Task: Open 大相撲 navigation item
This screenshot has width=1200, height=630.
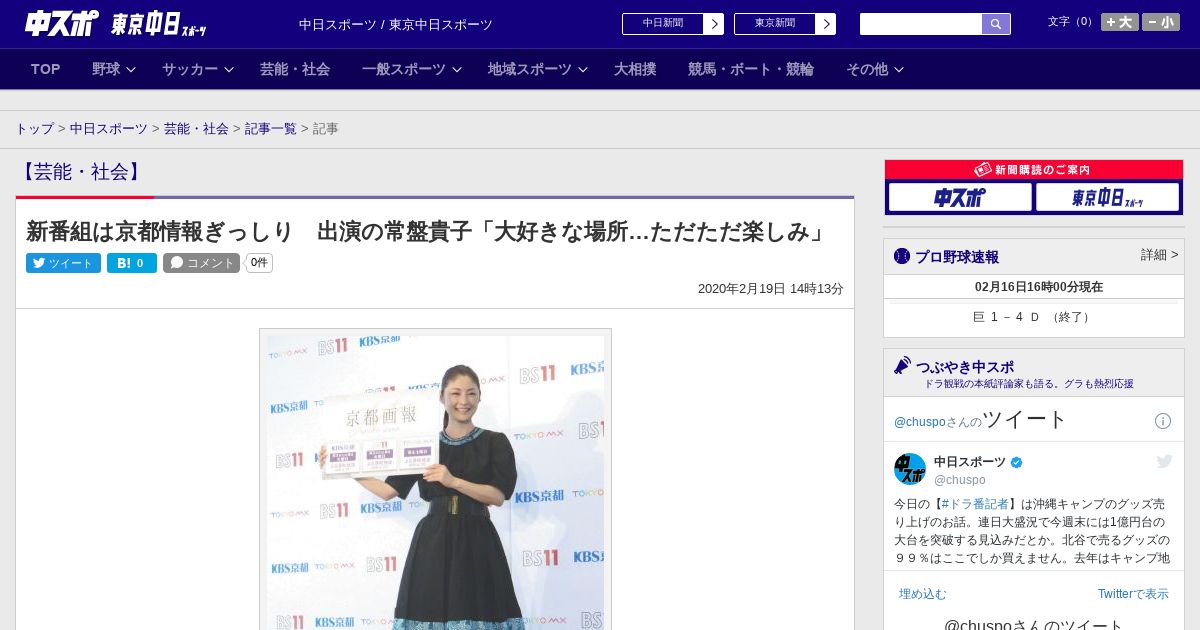Action: click(x=635, y=69)
